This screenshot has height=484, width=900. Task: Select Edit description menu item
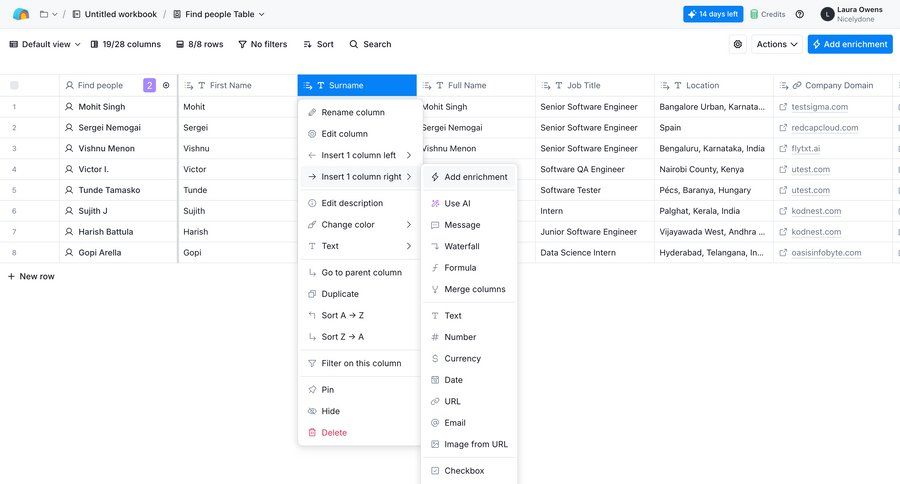[x=360, y=203]
